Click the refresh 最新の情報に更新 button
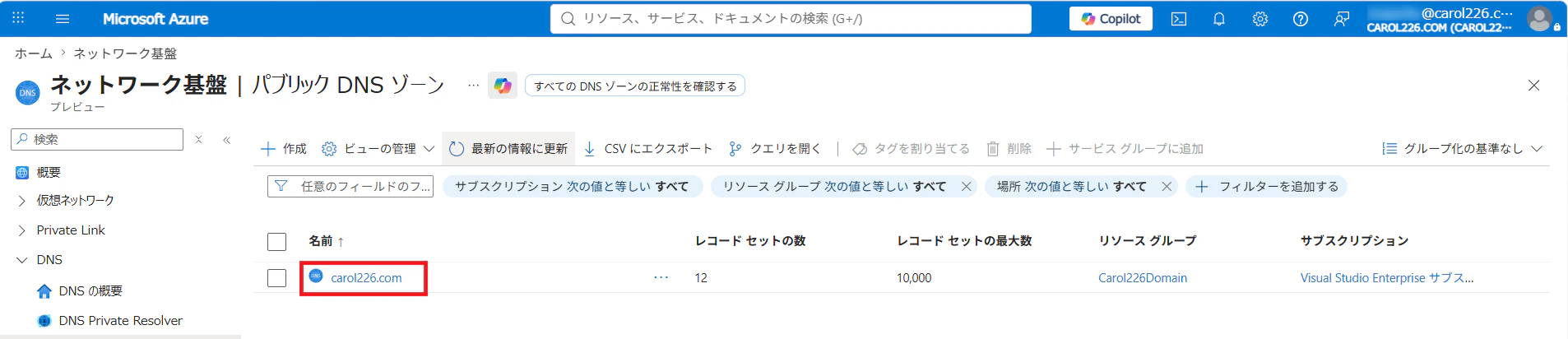The height and width of the screenshot is (339, 1568). [508, 149]
